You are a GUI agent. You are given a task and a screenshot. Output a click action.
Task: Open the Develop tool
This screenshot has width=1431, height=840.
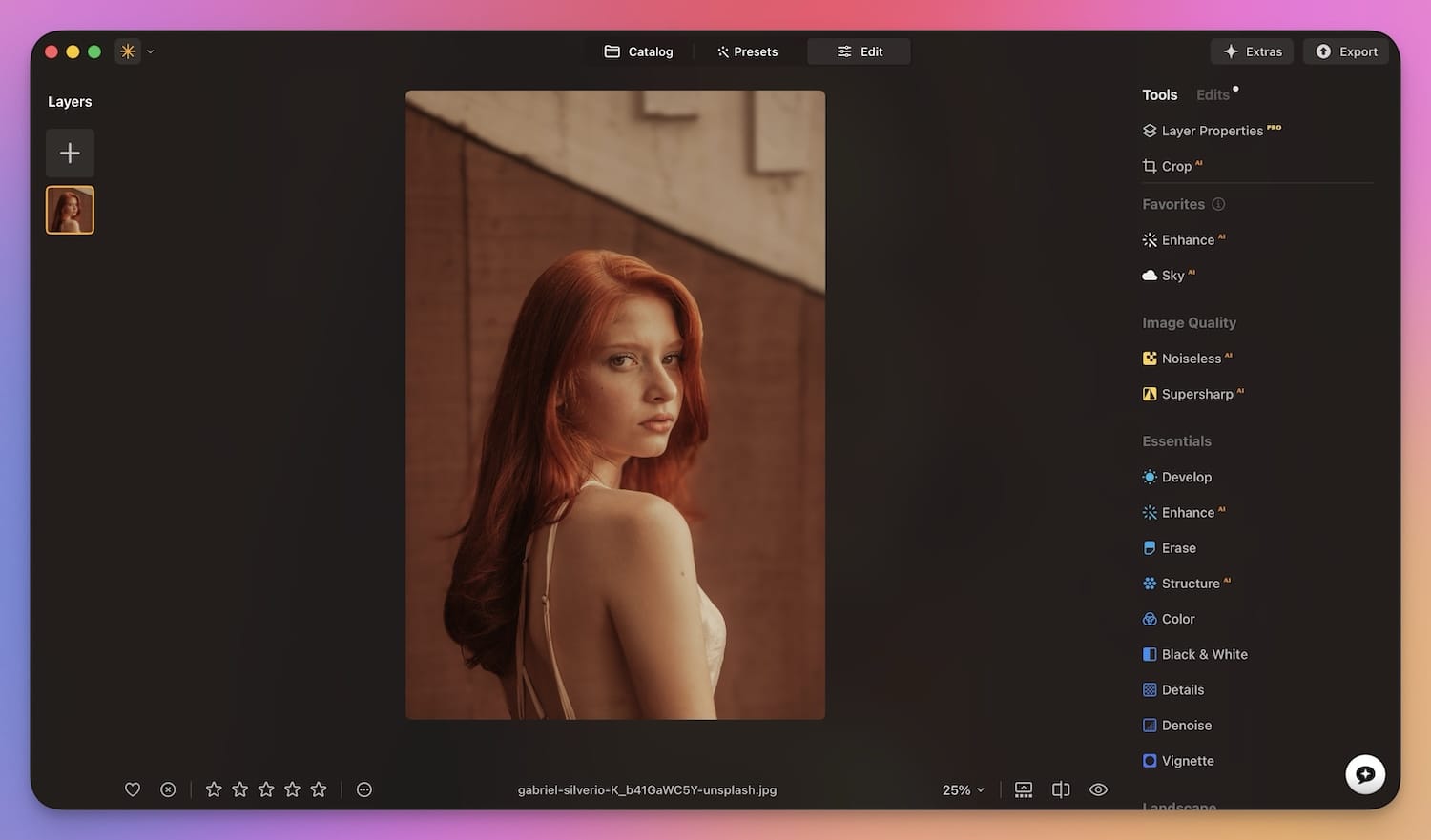[x=1177, y=477]
